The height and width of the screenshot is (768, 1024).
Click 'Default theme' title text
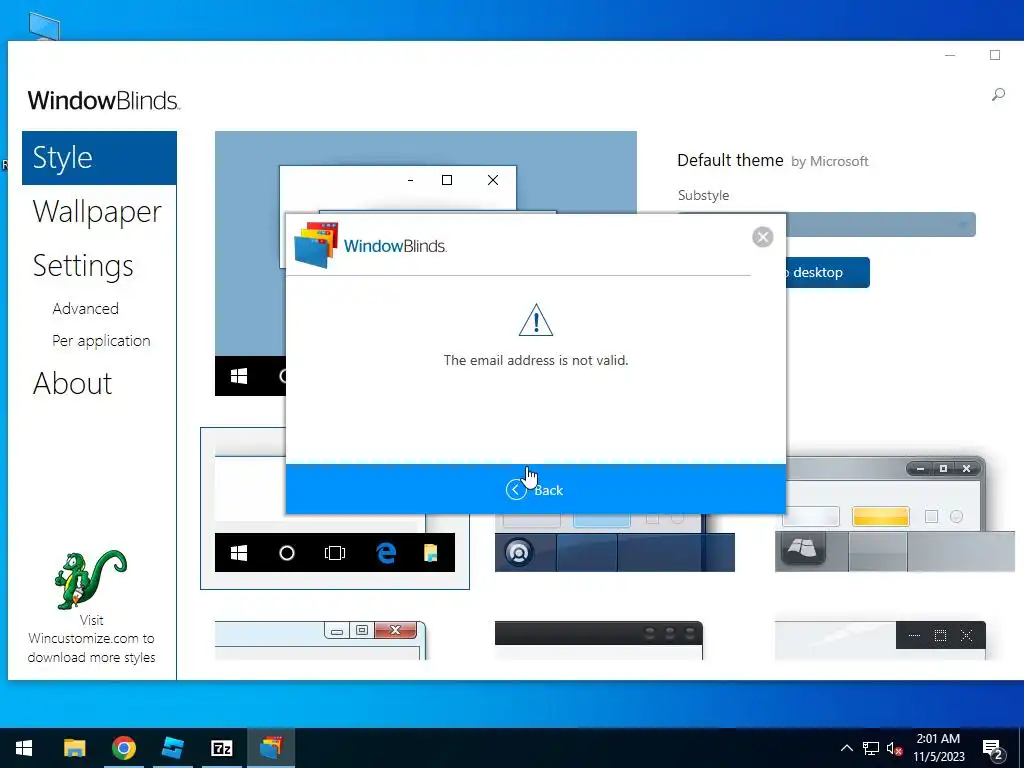[730, 160]
